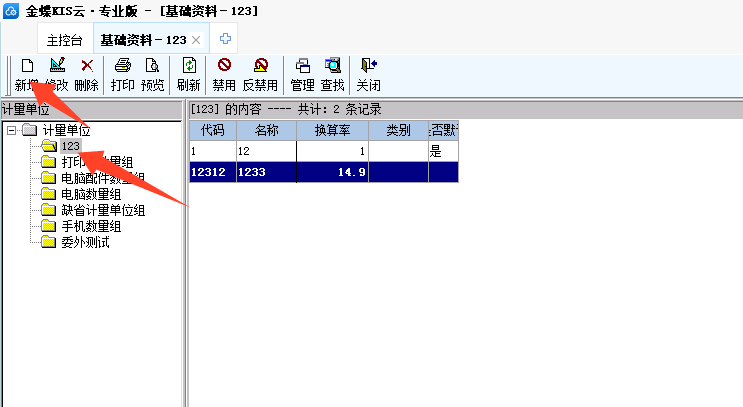Select the 电脑数量组 folder in the tree
This screenshot has height=407, width=743.
(91, 194)
